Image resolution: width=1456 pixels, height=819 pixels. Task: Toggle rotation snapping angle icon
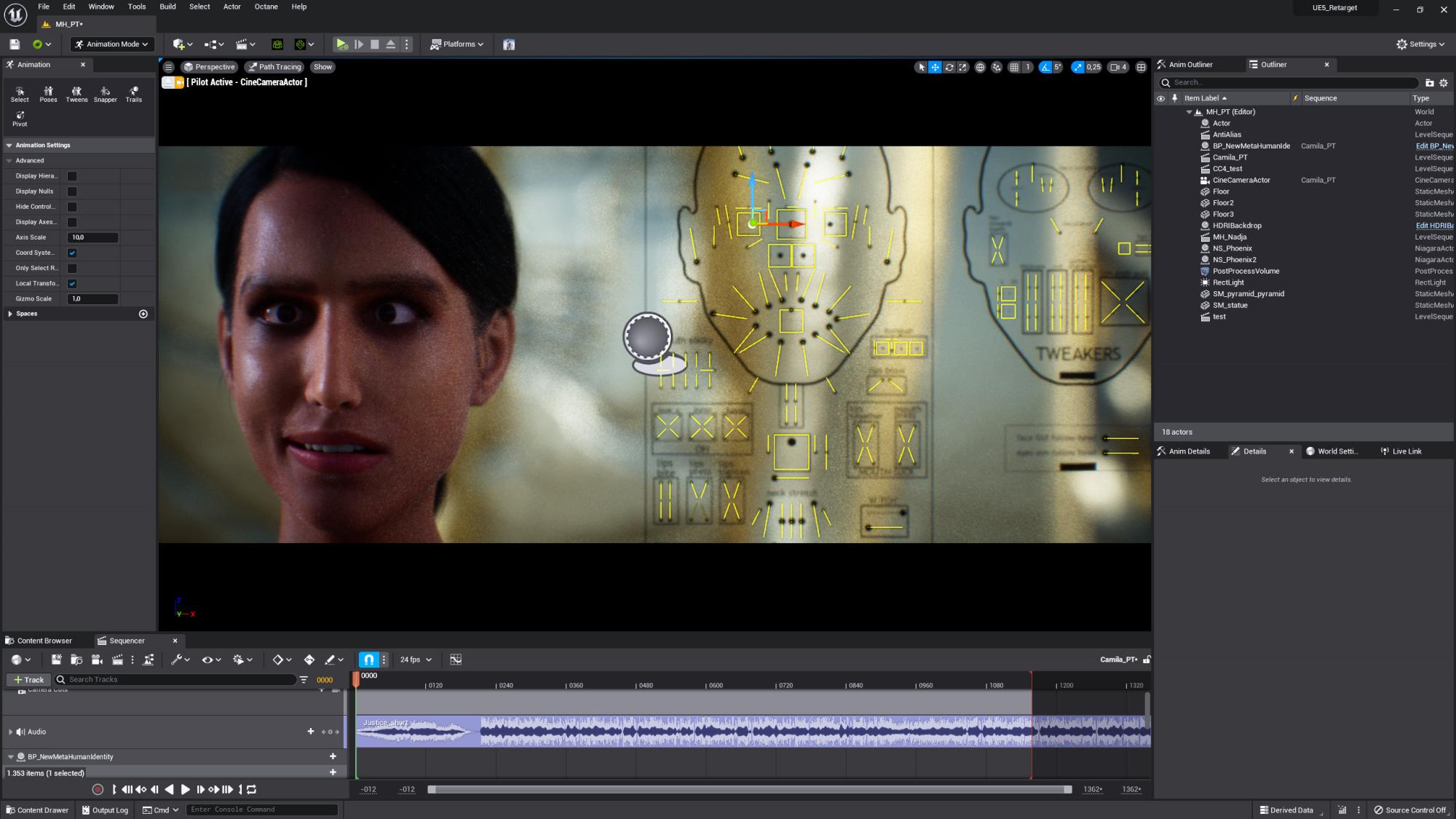coord(1045,67)
